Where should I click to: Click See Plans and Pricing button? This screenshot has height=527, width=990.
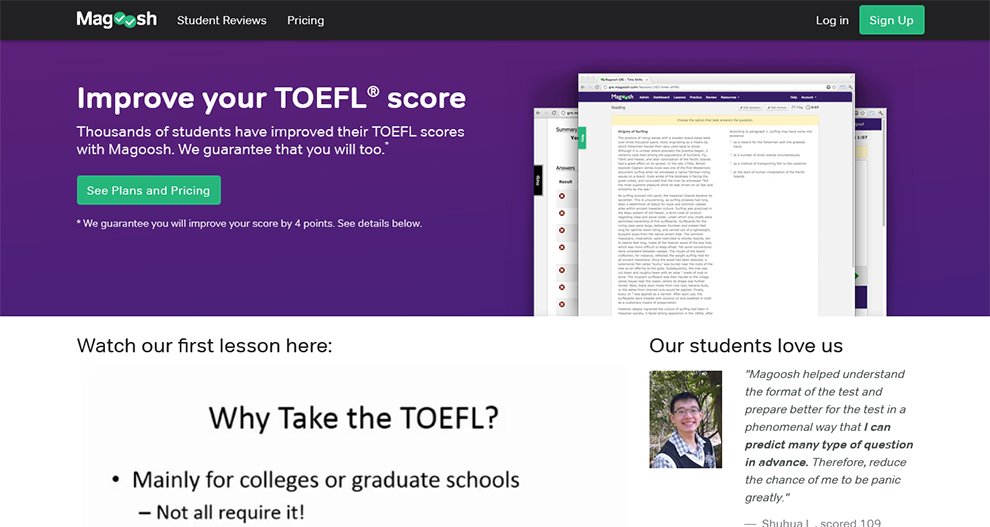coord(148,190)
